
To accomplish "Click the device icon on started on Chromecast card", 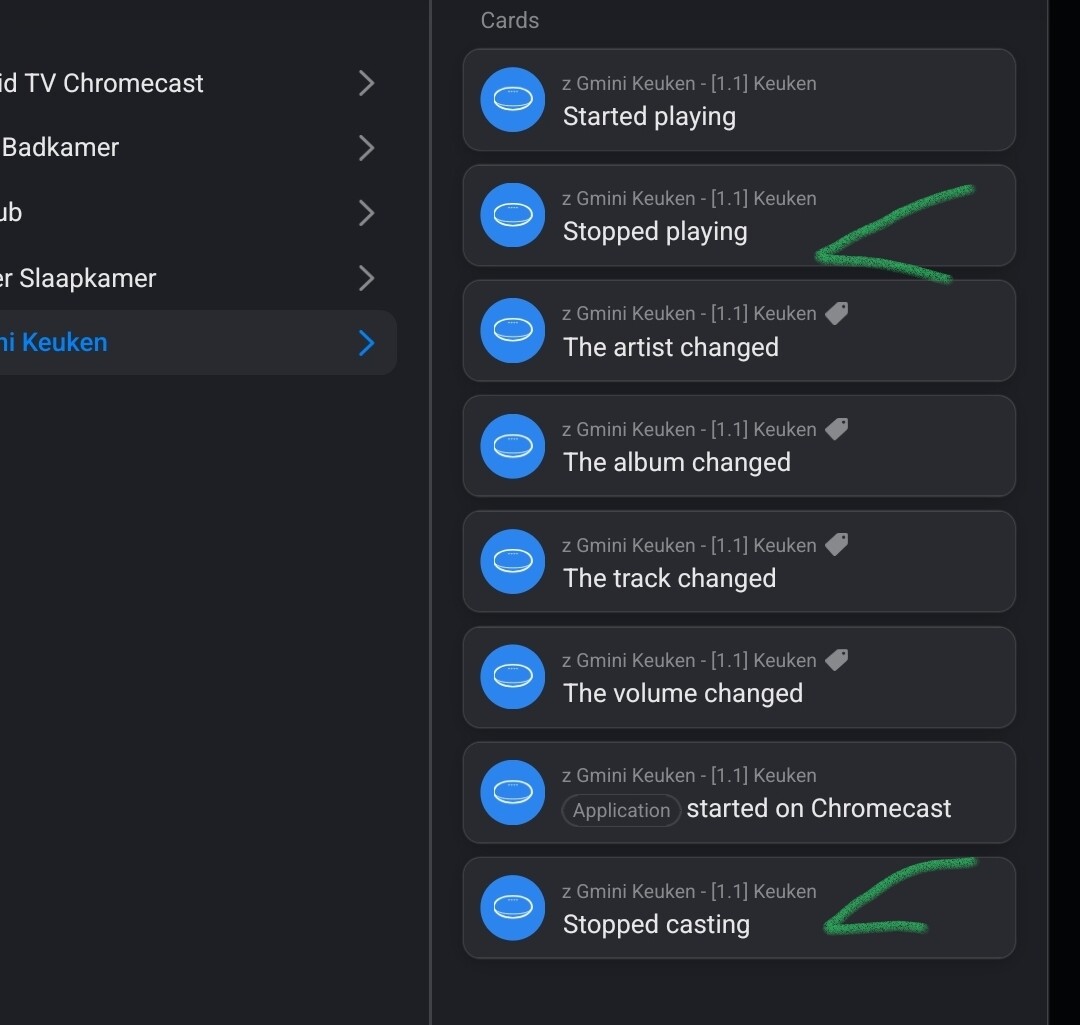I will point(512,792).
